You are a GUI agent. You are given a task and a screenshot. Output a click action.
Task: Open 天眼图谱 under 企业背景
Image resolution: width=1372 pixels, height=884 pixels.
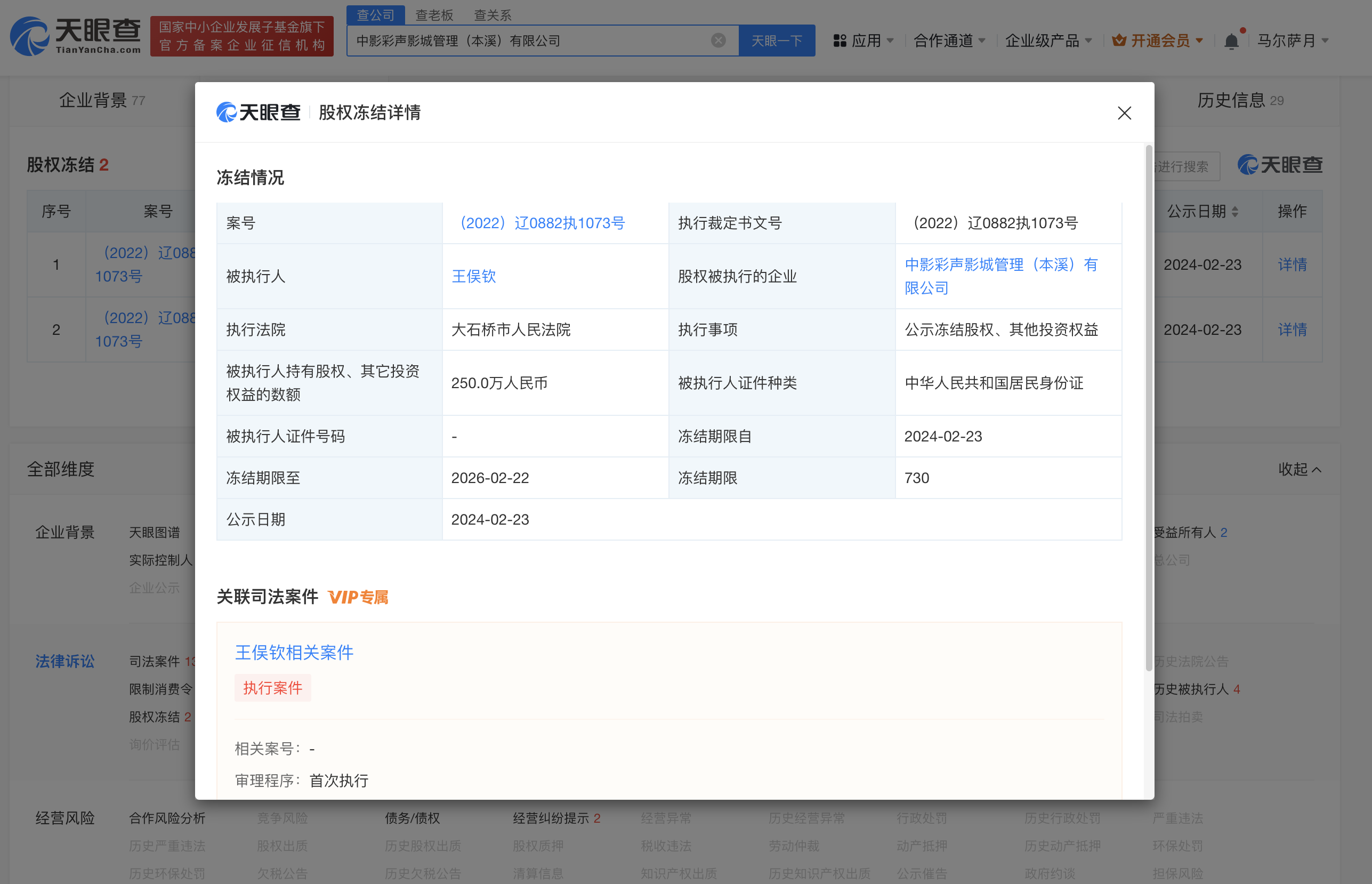point(155,533)
